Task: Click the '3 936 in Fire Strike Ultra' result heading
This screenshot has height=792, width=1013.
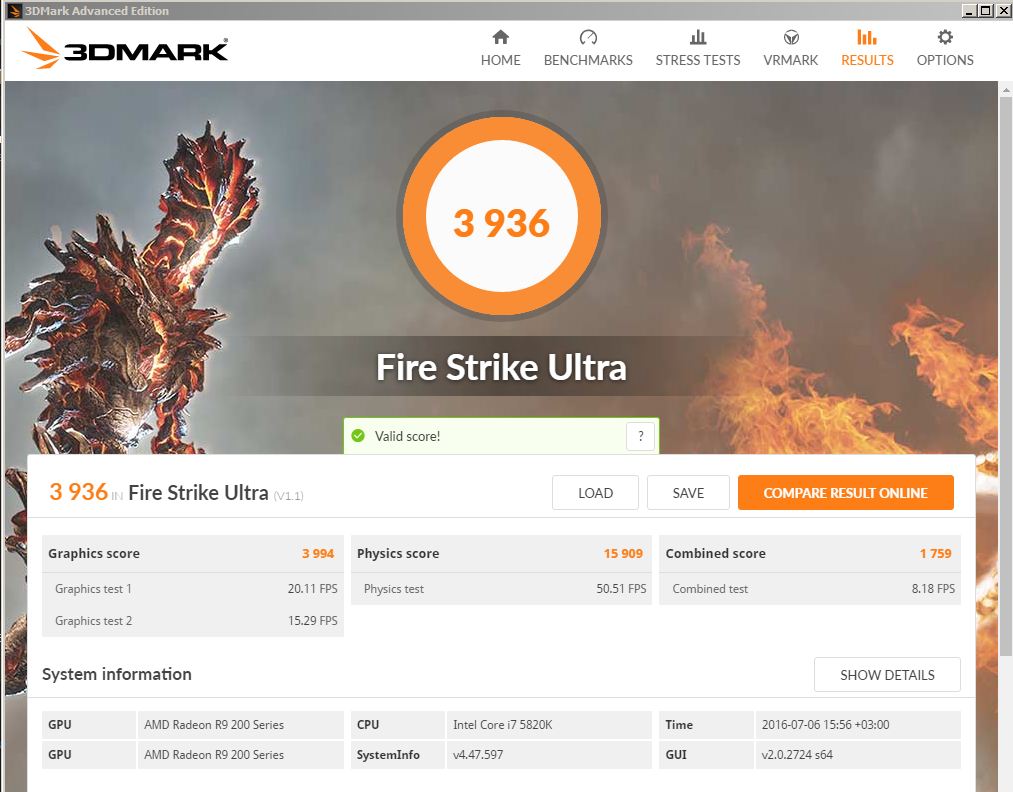Action: (159, 492)
